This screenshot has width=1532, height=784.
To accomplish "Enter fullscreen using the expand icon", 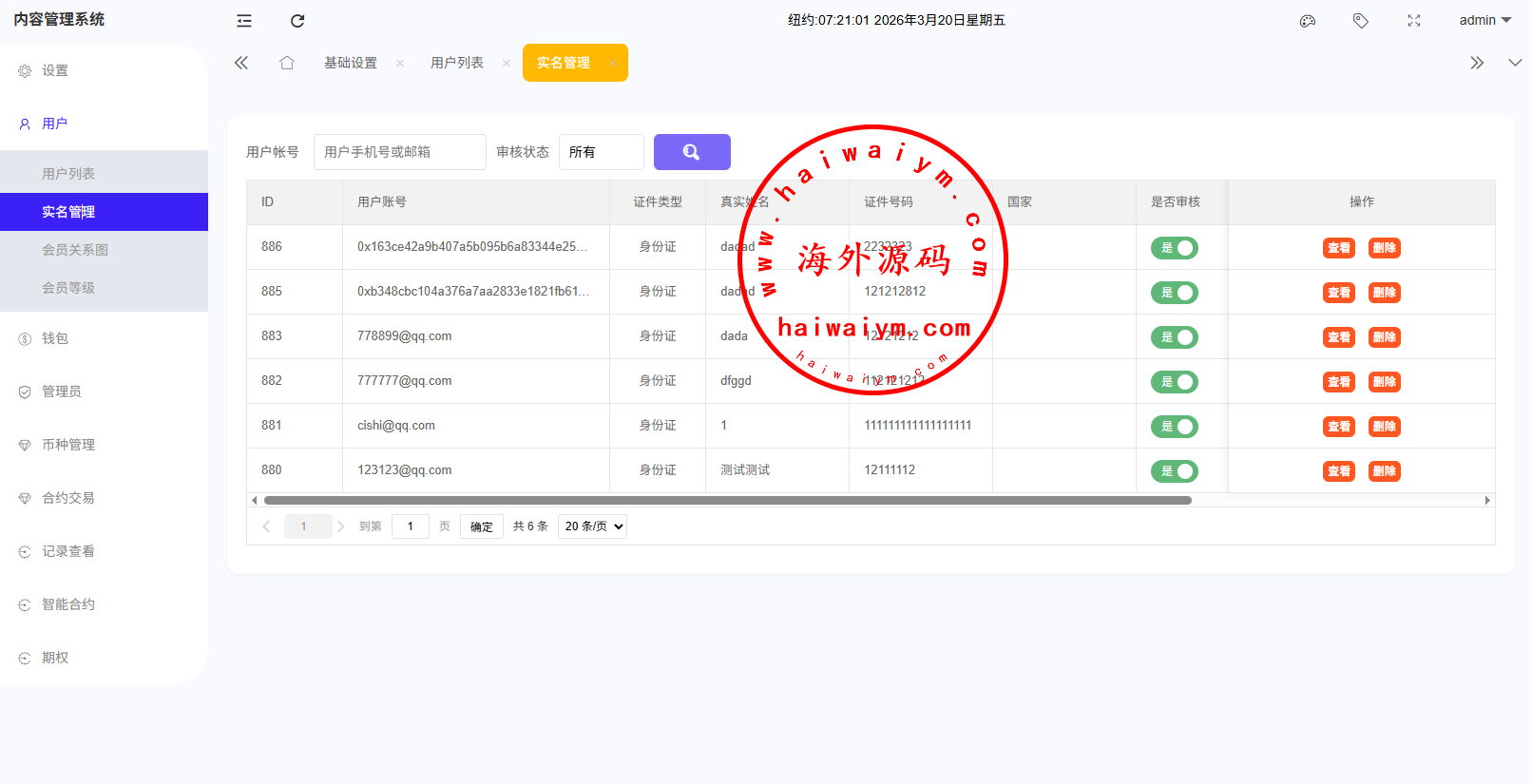I will pos(1414,21).
